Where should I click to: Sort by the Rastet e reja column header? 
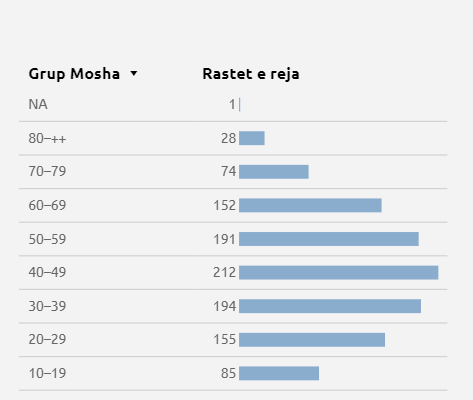click(251, 74)
